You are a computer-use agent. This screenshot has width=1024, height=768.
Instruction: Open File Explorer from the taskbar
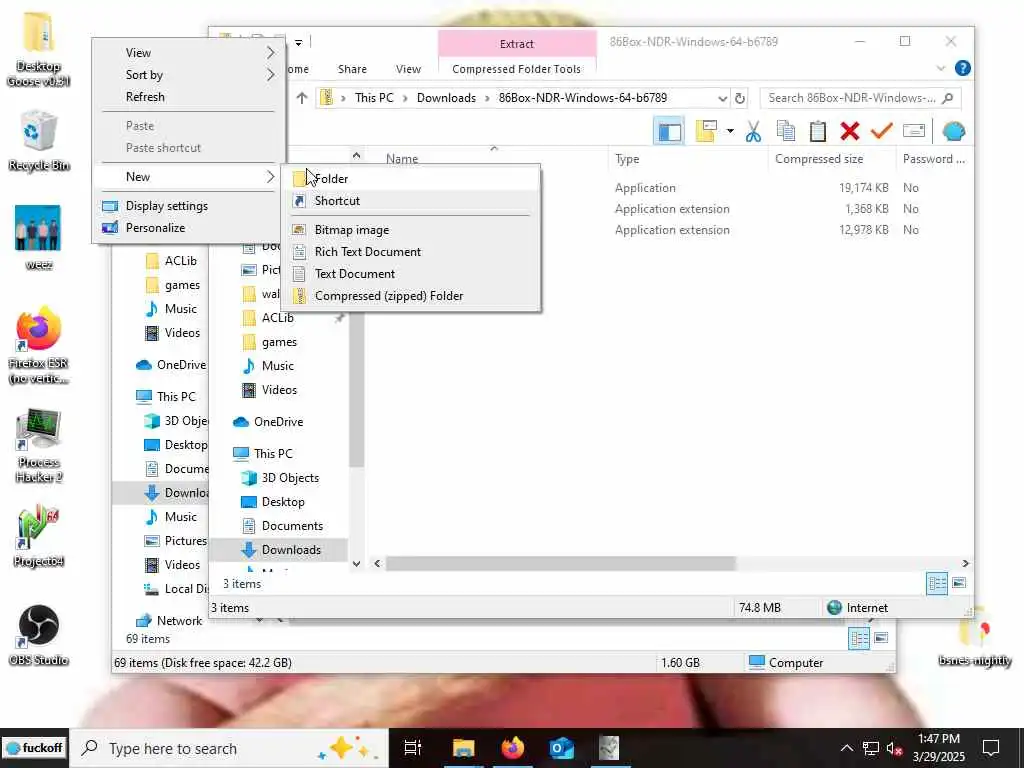(x=463, y=748)
